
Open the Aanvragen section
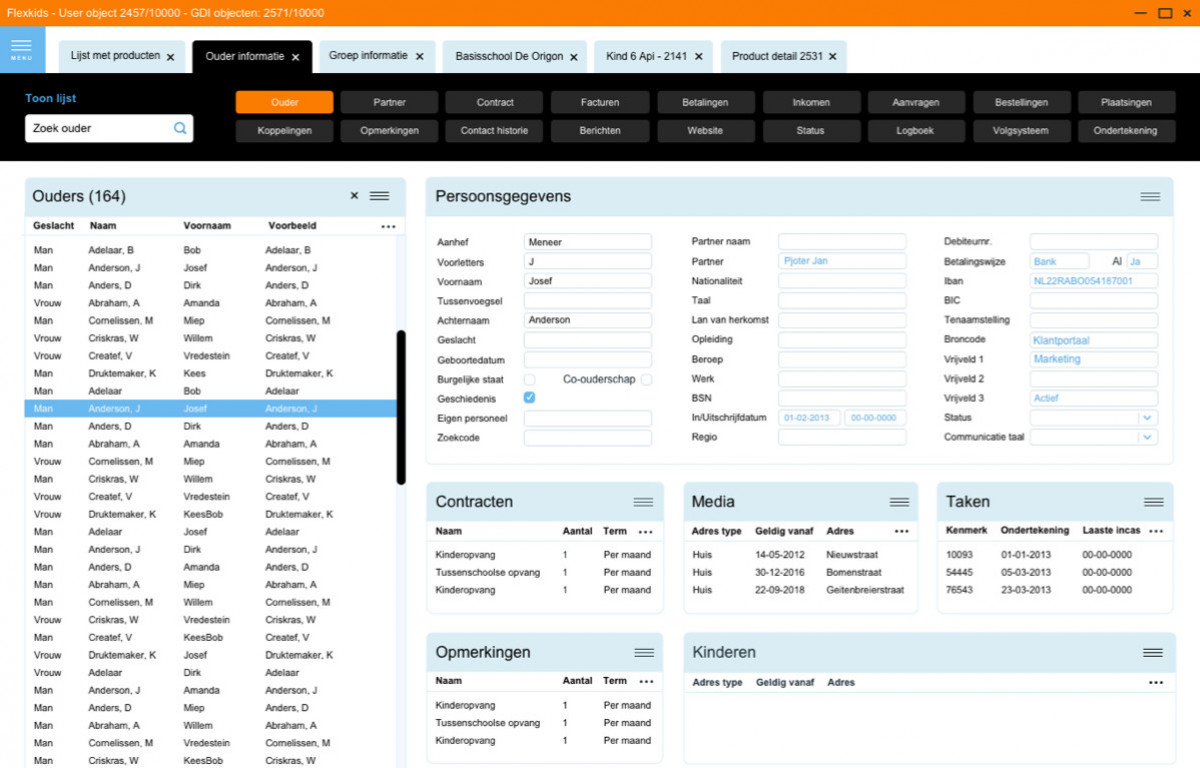[x=917, y=102]
